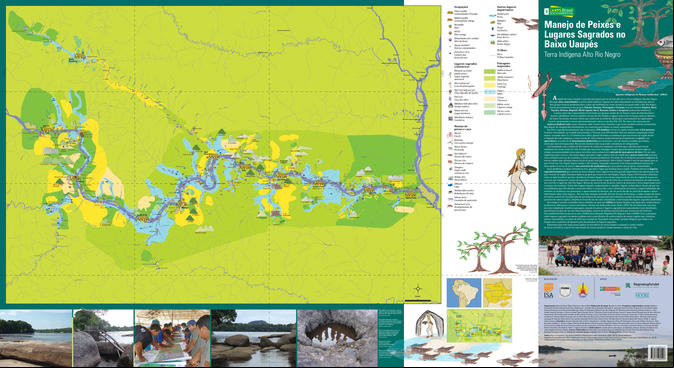
Task: Click the Regnskogfondet logo
Action: 642,285
